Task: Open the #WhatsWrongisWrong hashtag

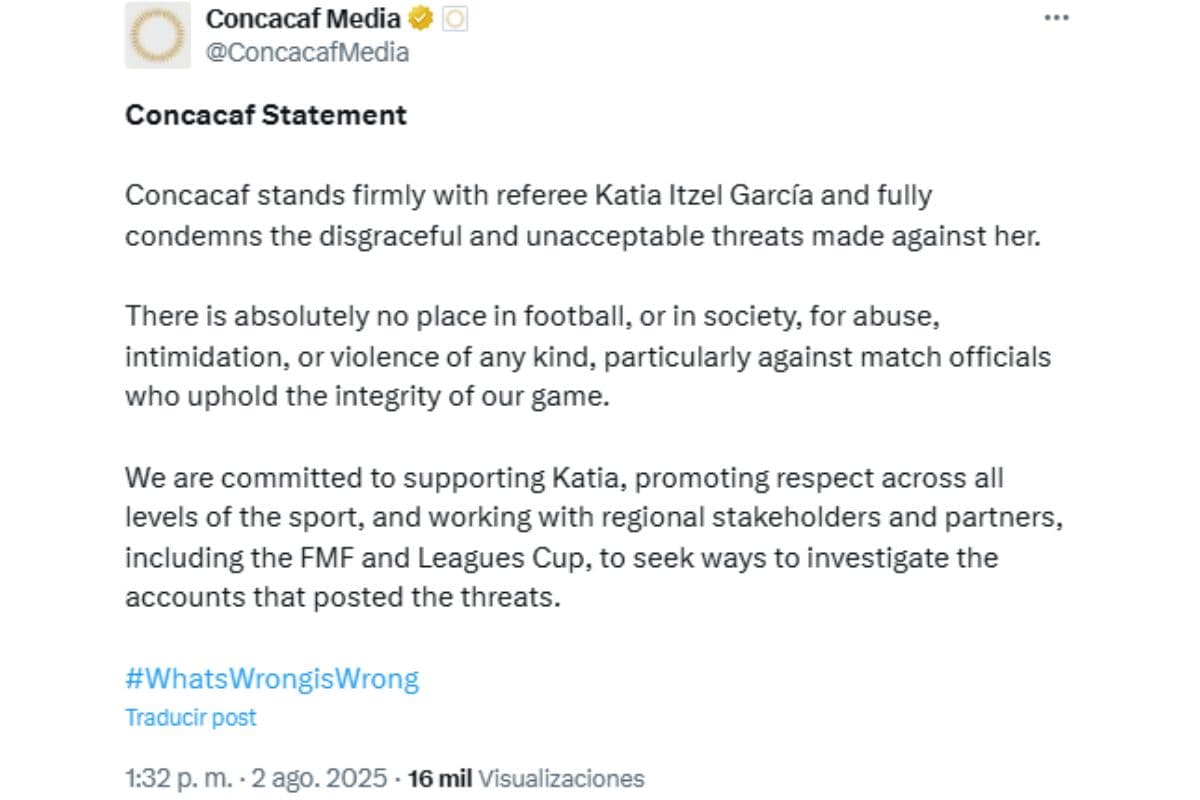Action: 271,677
